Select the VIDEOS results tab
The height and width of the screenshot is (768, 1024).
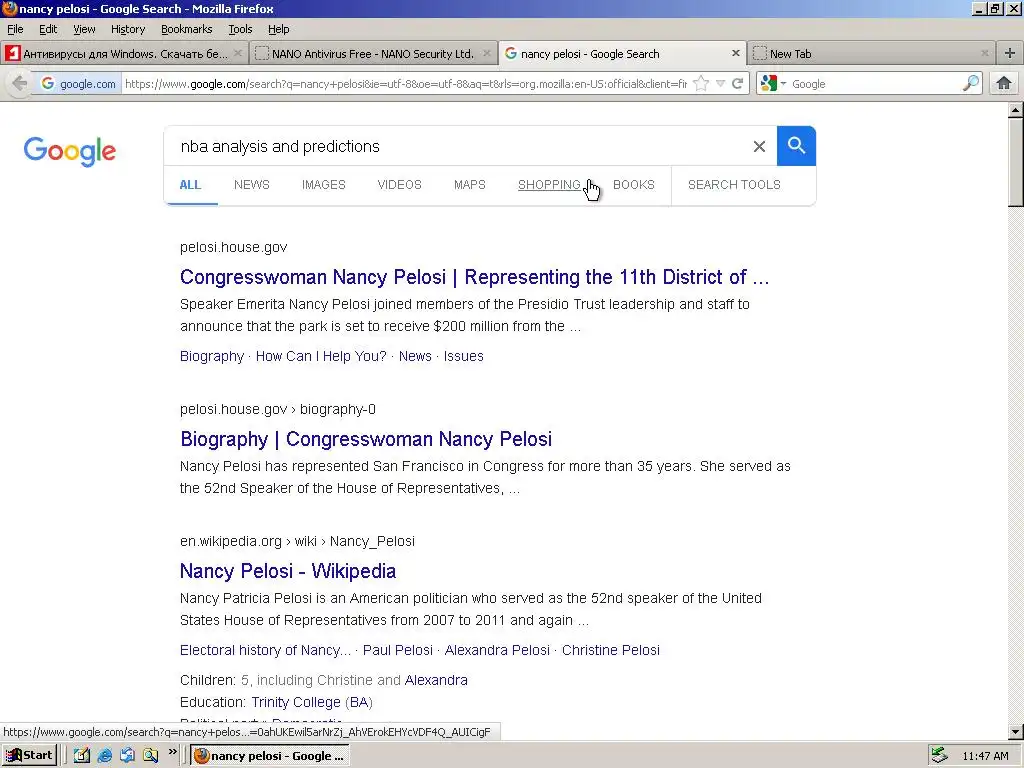400,185
